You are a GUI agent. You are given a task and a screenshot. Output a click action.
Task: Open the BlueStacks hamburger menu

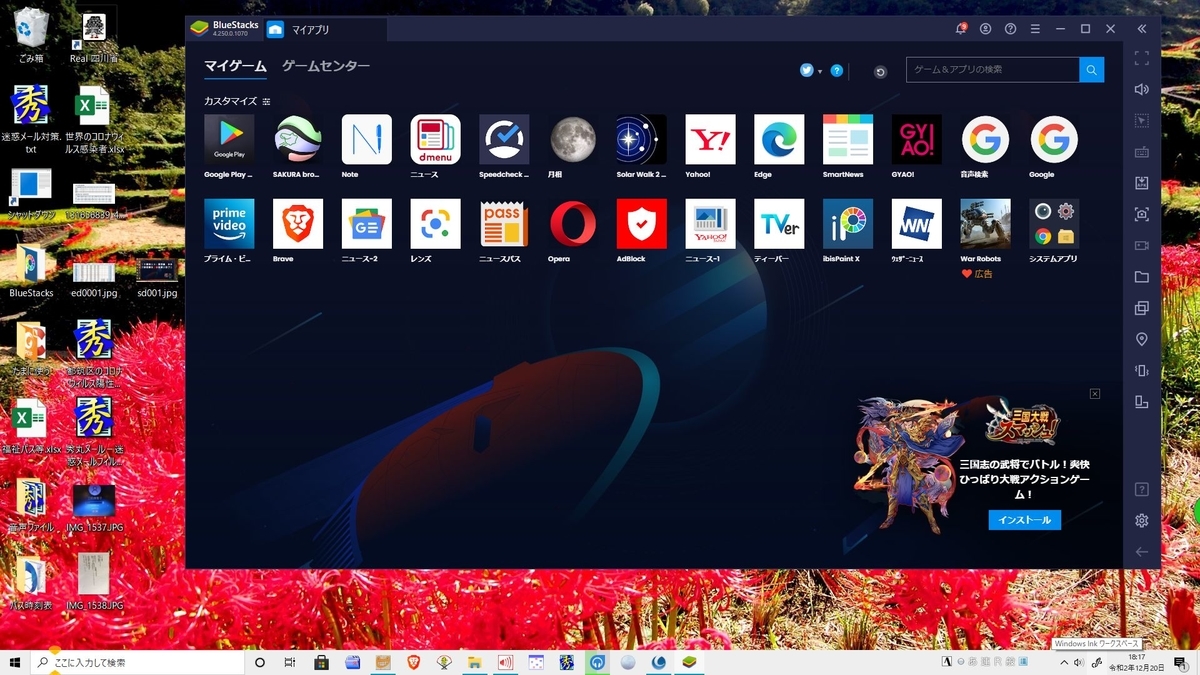(1036, 29)
